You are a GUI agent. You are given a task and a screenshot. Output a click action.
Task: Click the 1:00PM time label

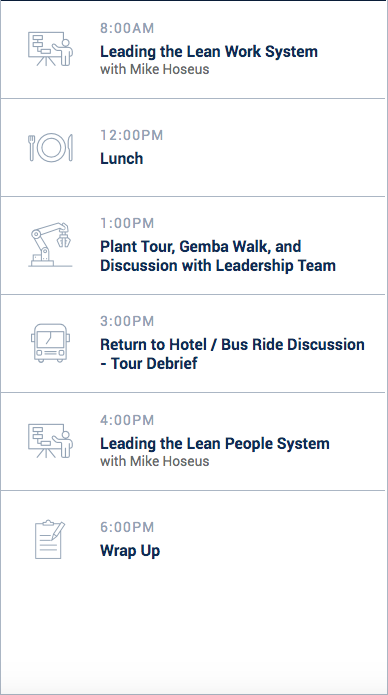coord(127,223)
